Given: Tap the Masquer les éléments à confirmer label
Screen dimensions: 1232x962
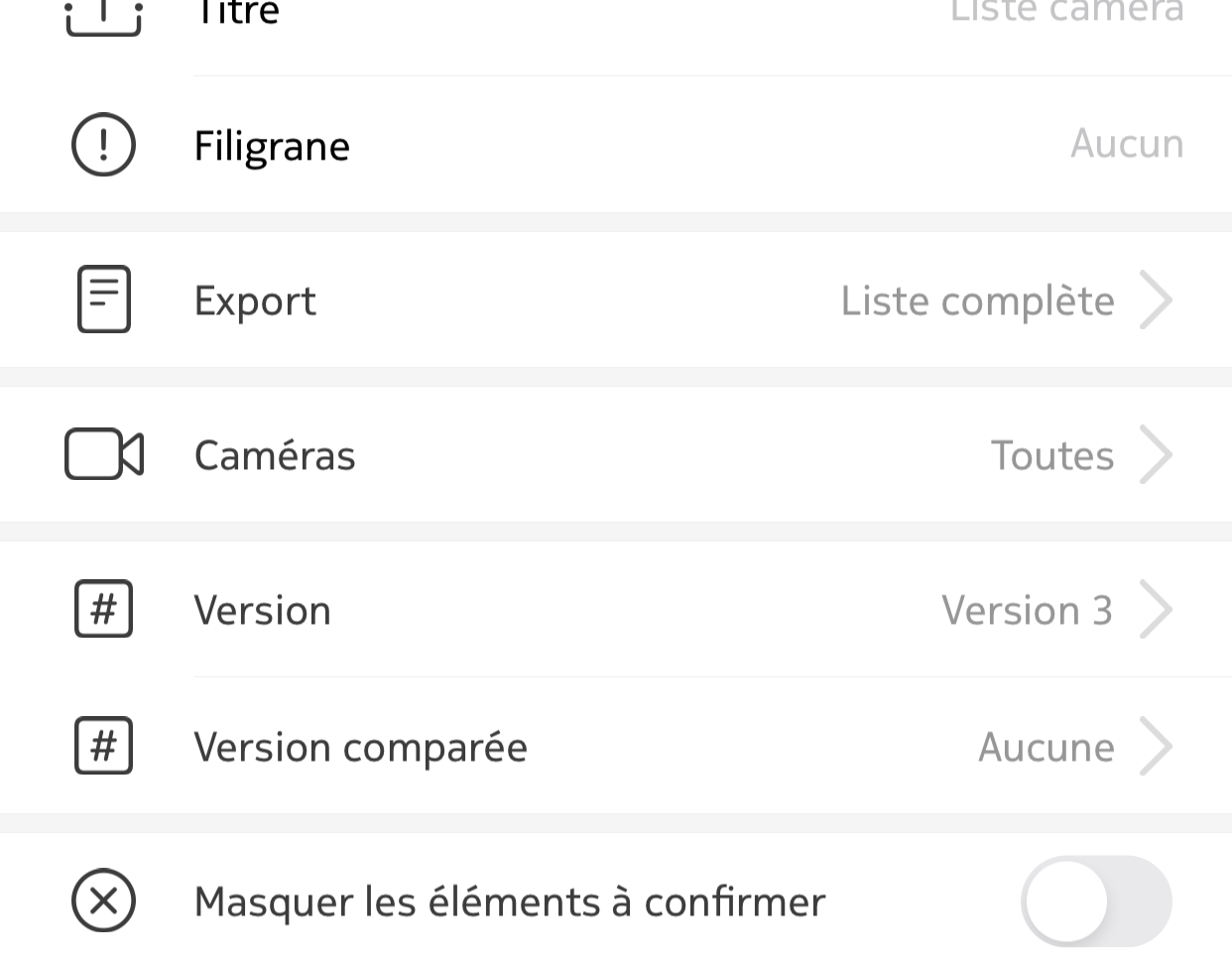Looking at the screenshot, I should click(510, 902).
